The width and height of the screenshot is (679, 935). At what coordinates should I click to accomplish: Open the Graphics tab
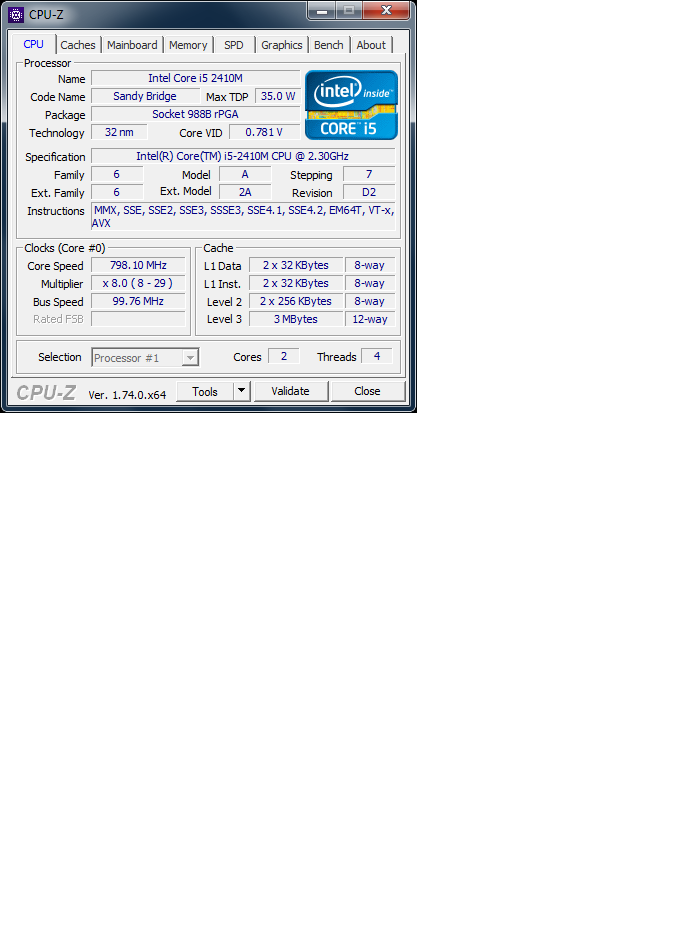tap(281, 45)
